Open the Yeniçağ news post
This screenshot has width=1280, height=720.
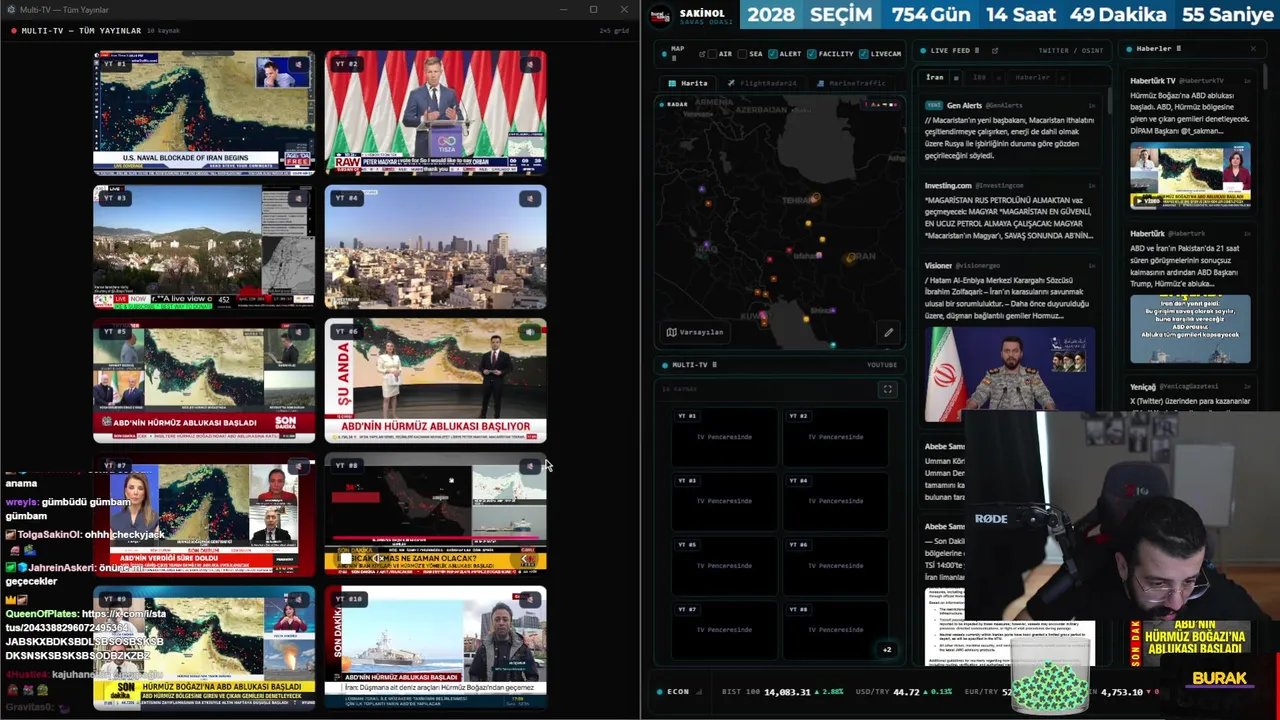coord(1190,394)
